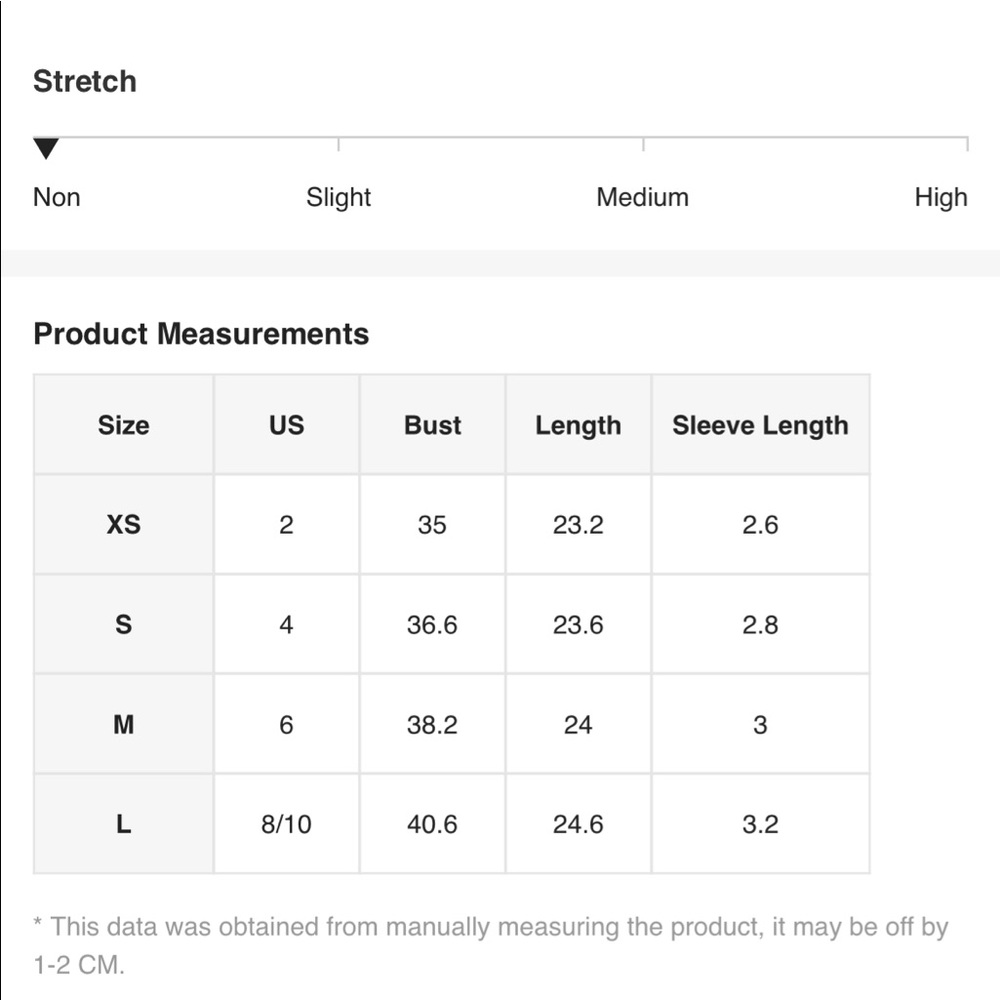This screenshot has width=1000, height=1000.
Task: Select the Medium stretch label
Action: click(642, 197)
